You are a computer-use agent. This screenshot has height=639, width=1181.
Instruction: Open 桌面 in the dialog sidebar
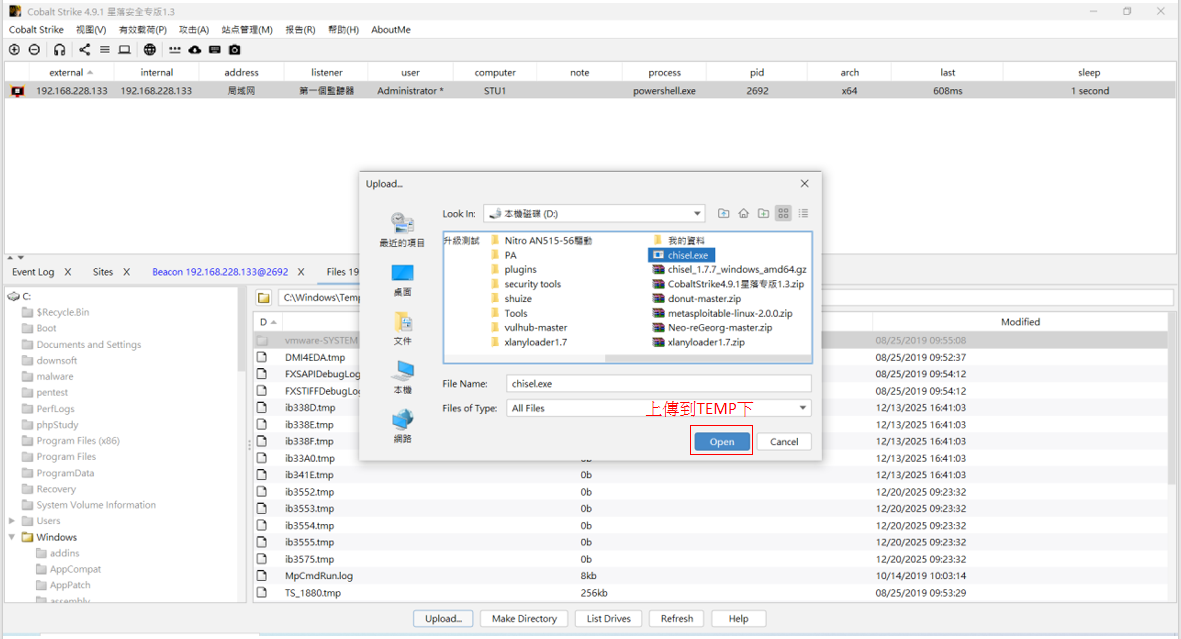[x=402, y=280]
